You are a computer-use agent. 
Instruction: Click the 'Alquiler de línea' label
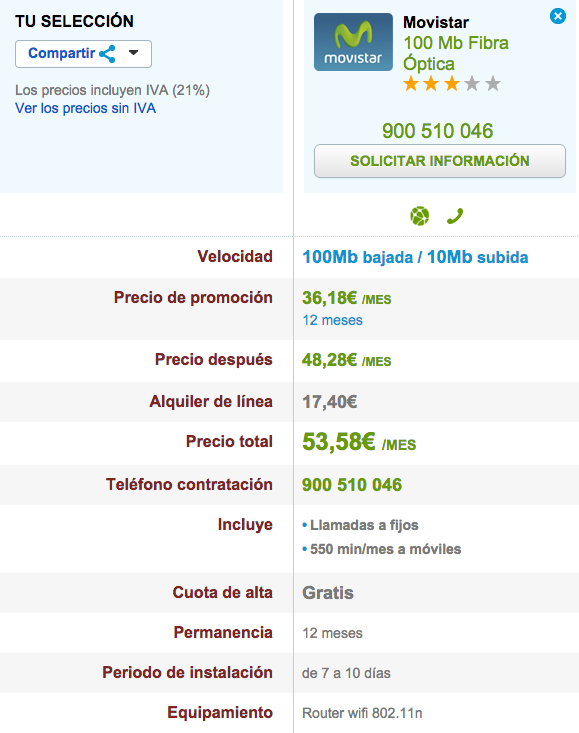point(211,401)
